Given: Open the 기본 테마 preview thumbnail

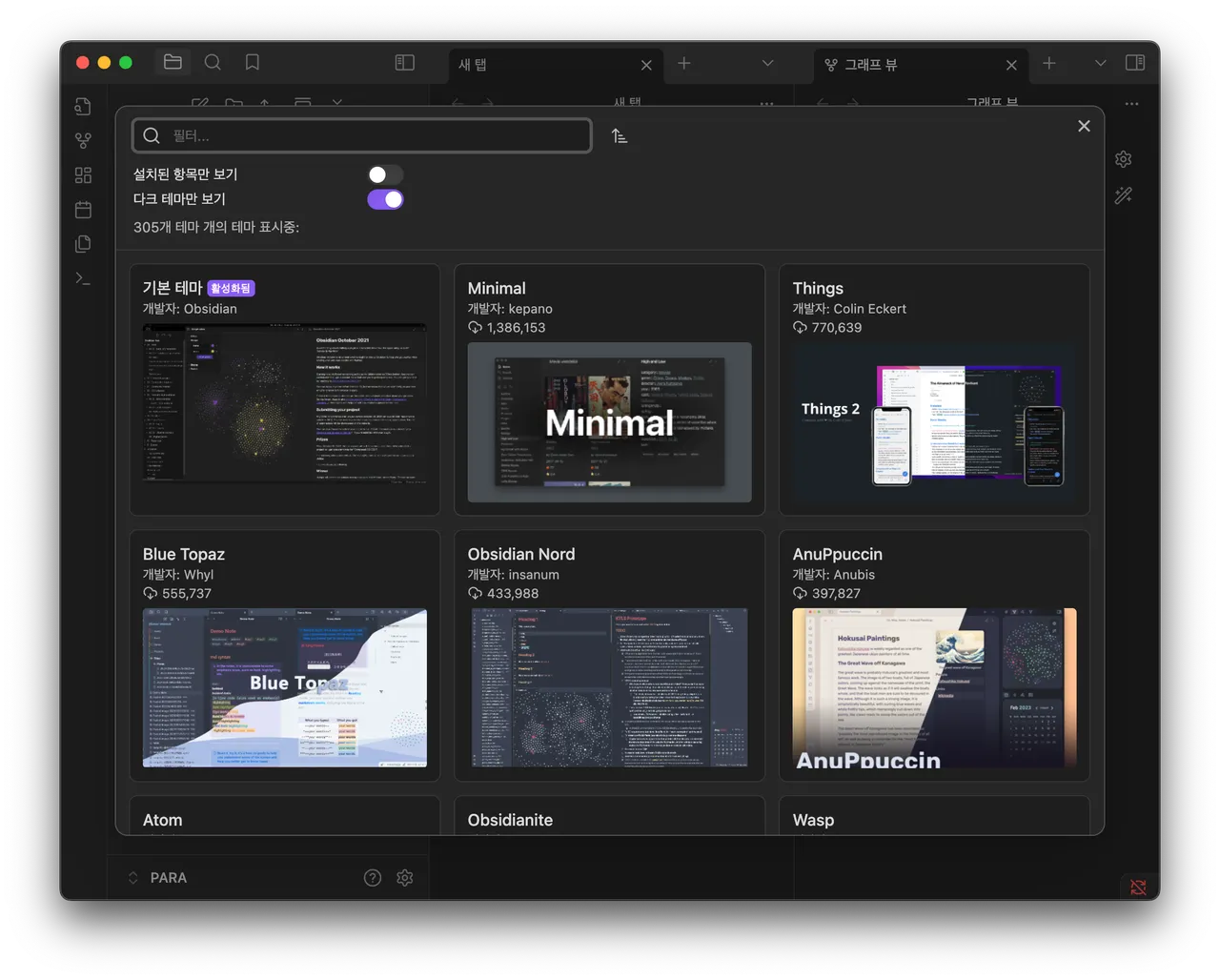Looking at the screenshot, I should [285, 403].
